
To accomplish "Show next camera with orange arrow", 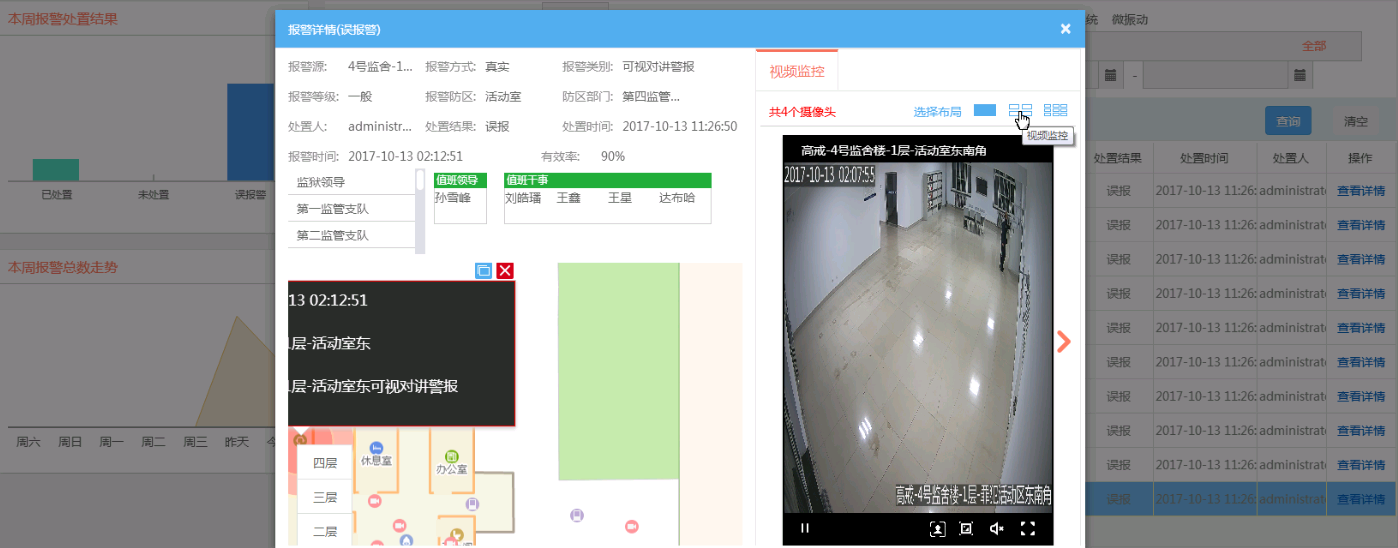I will 1063,342.
